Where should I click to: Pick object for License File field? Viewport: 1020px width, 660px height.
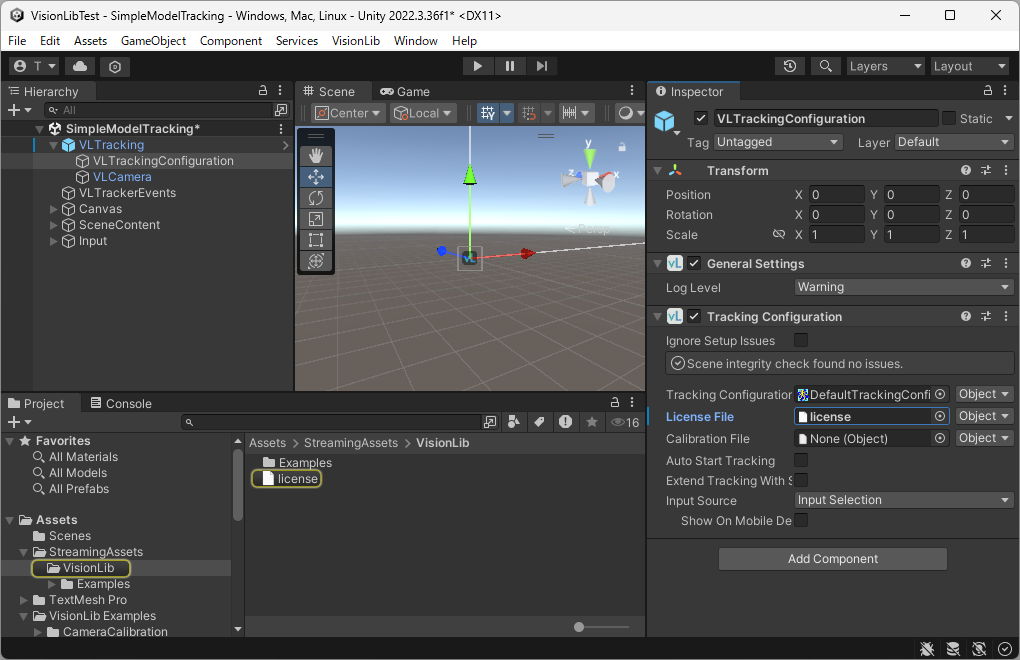tap(940, 416)
